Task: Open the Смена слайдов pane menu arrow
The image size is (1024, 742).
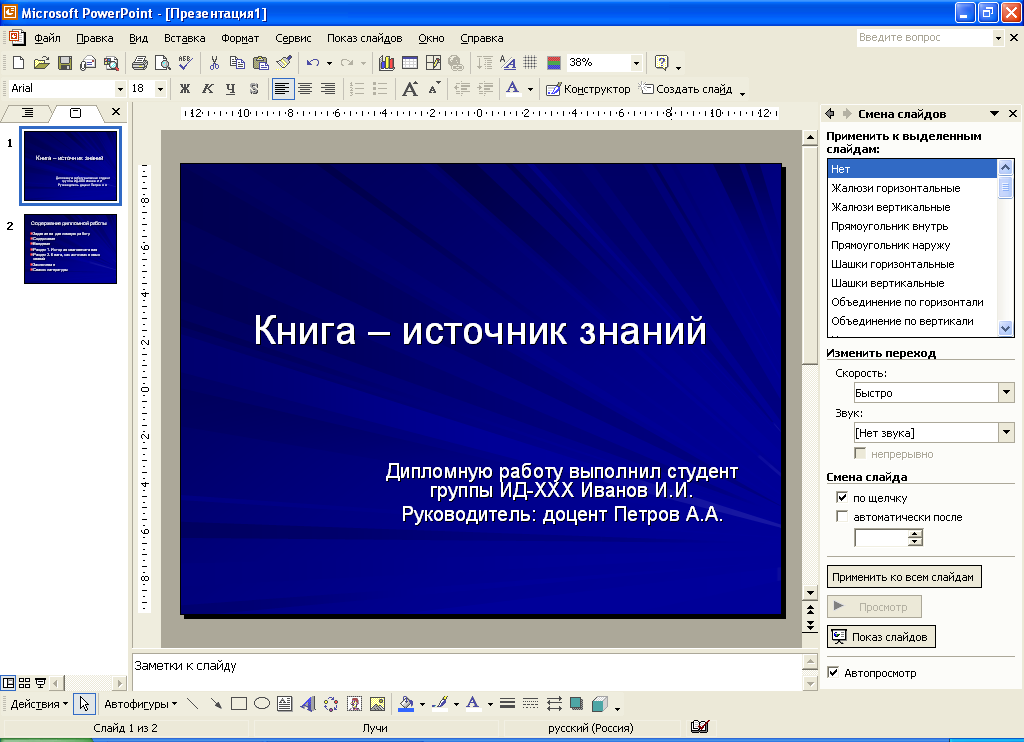Action: 994,114
